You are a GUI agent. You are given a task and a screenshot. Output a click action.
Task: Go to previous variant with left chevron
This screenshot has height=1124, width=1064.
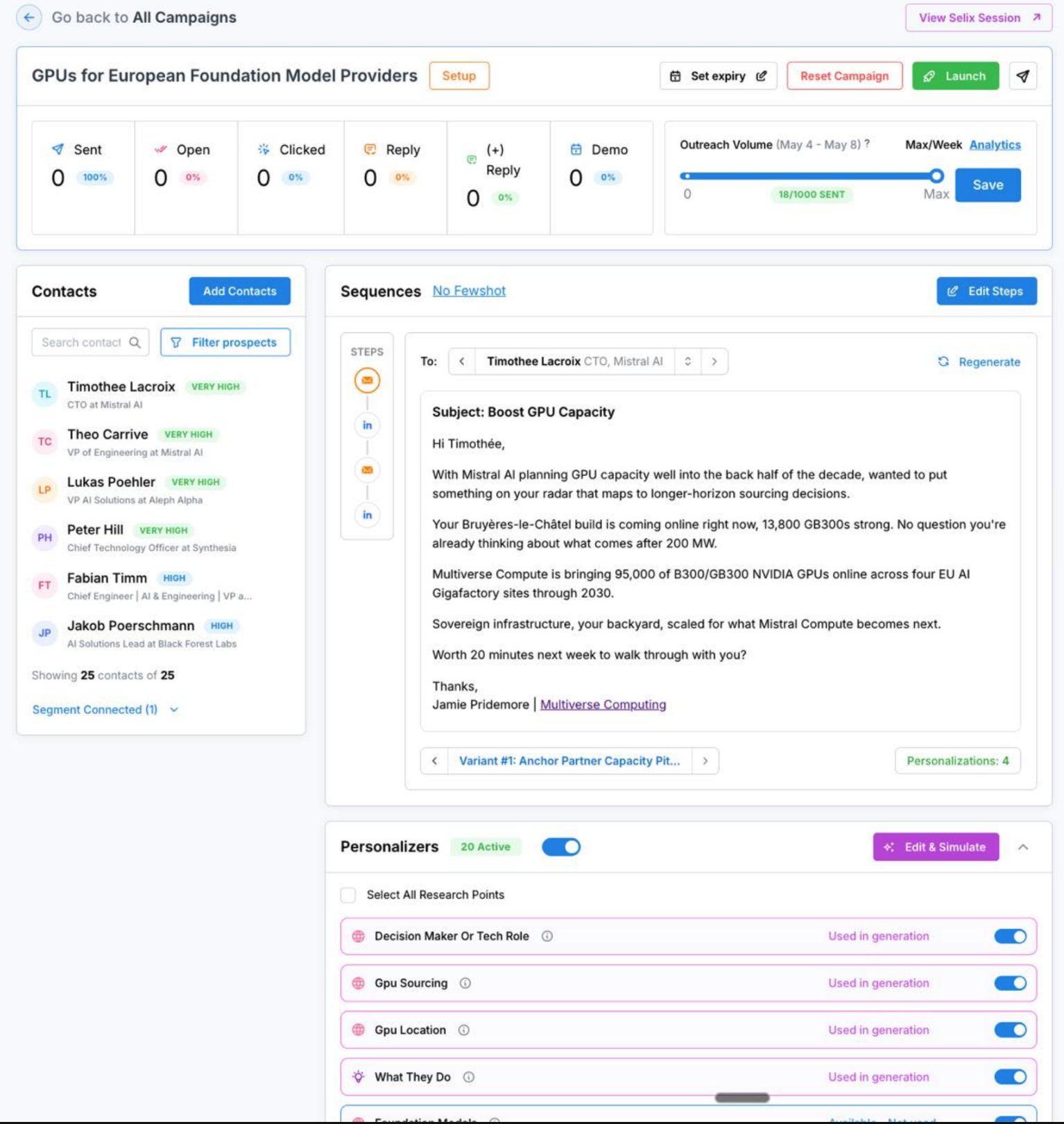[x=434, y=761]
